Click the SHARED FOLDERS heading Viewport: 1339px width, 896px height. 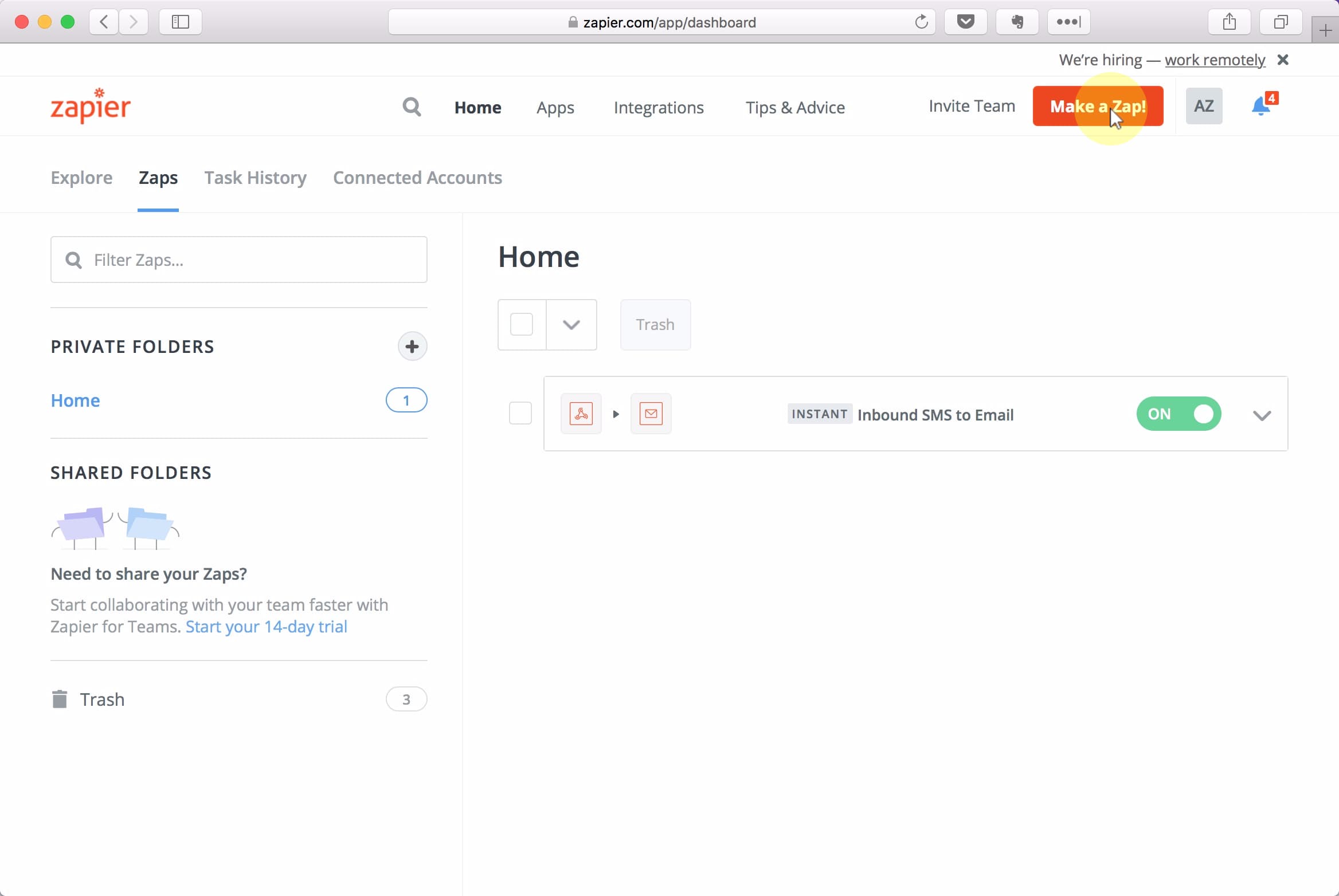pyautogui.click(x=131, y=473)
